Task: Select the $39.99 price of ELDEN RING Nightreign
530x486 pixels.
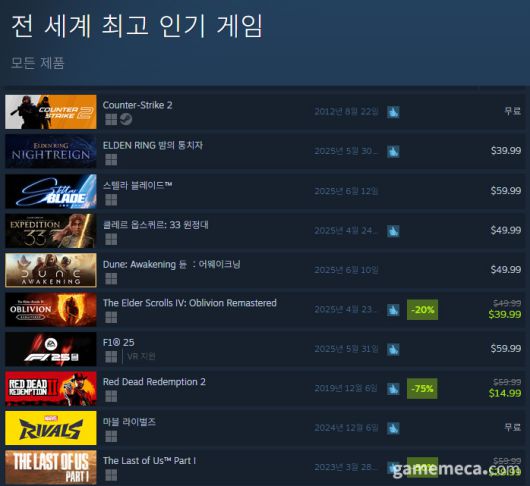Action: [x=506, y=151]
